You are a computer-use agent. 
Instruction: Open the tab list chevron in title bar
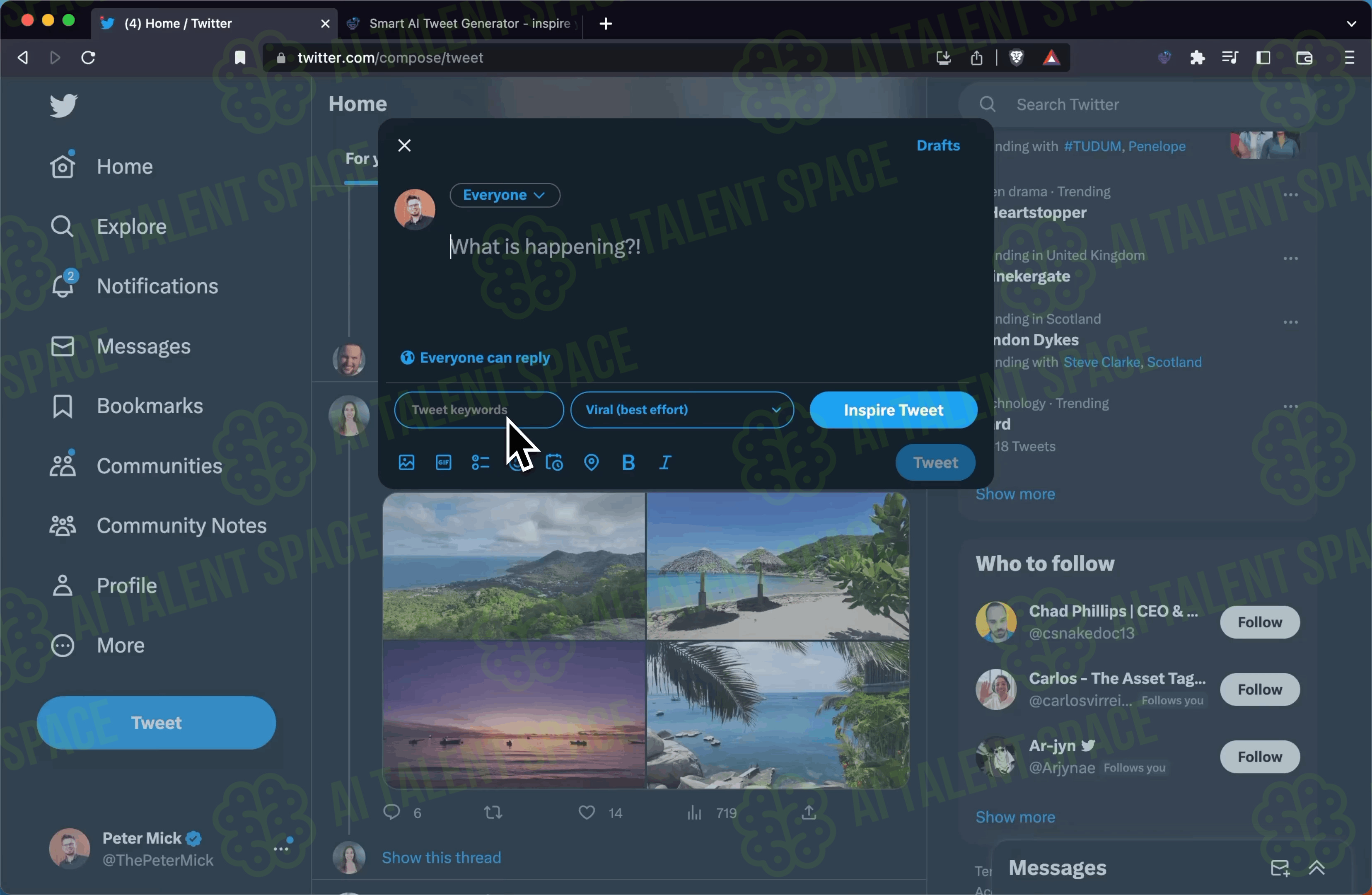point(1351,24)
